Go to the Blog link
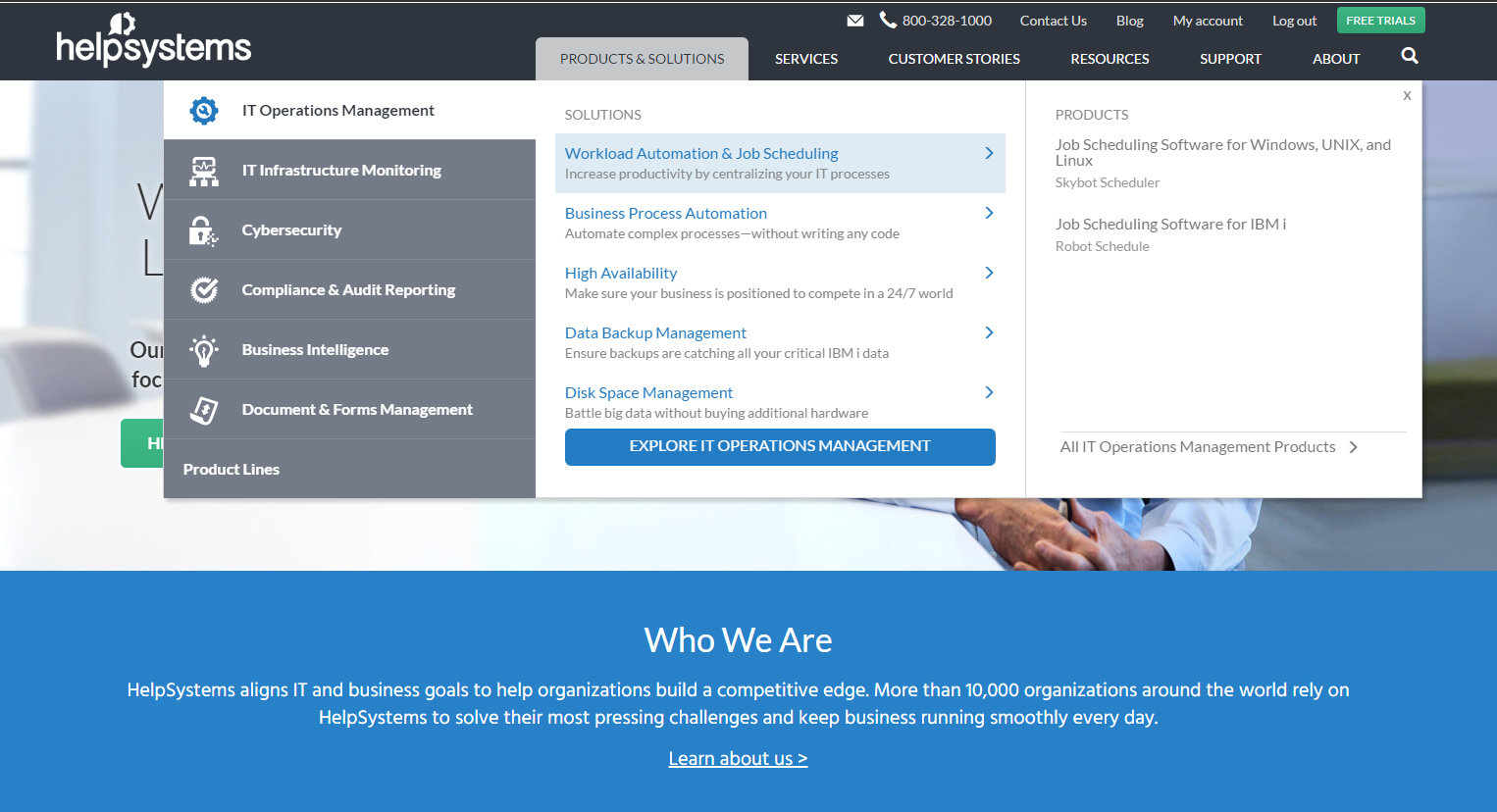The height and width of the screenshot is (812, 1497). (x=1129, y=21)
